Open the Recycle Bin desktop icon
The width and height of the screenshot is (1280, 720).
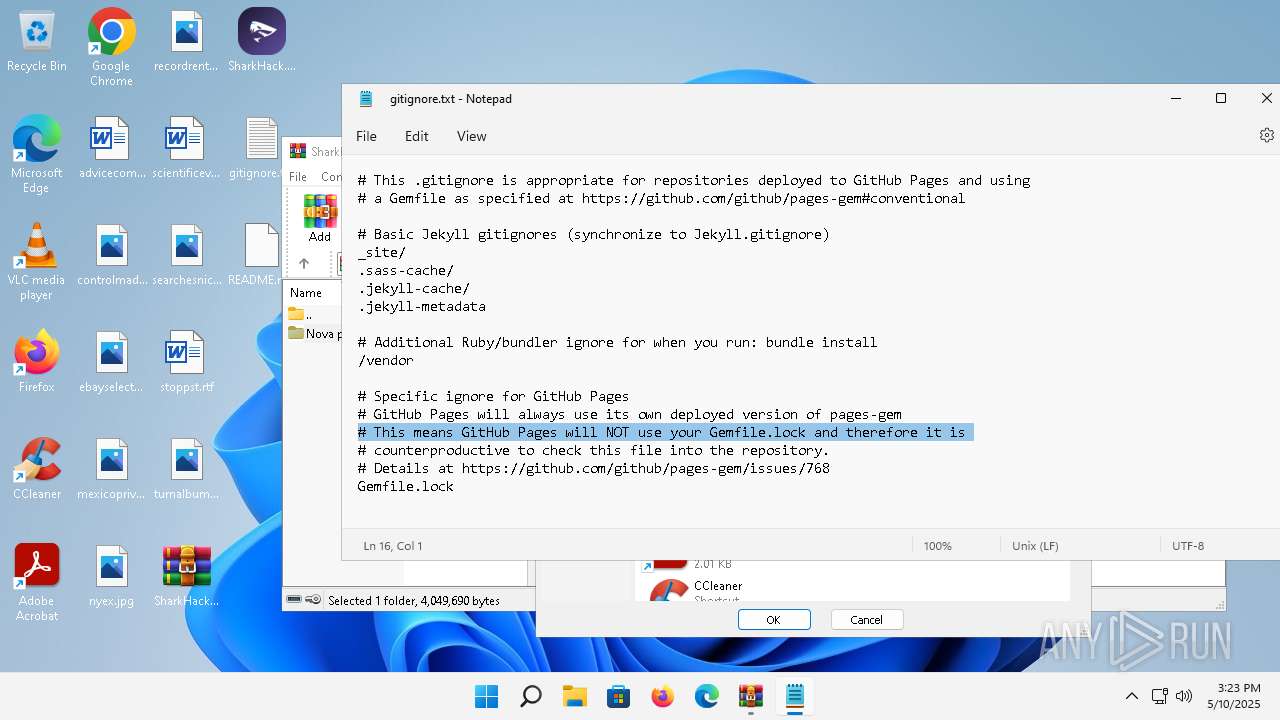[x=37, y=41]
